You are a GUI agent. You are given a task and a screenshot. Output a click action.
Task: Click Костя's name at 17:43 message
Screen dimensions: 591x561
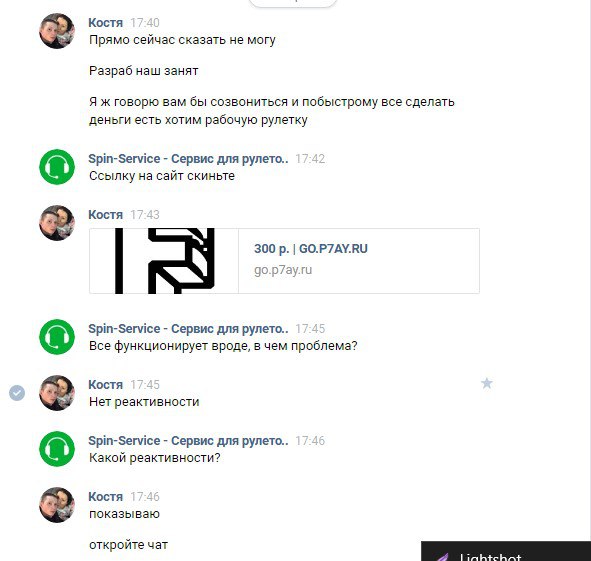pos(106,215)
